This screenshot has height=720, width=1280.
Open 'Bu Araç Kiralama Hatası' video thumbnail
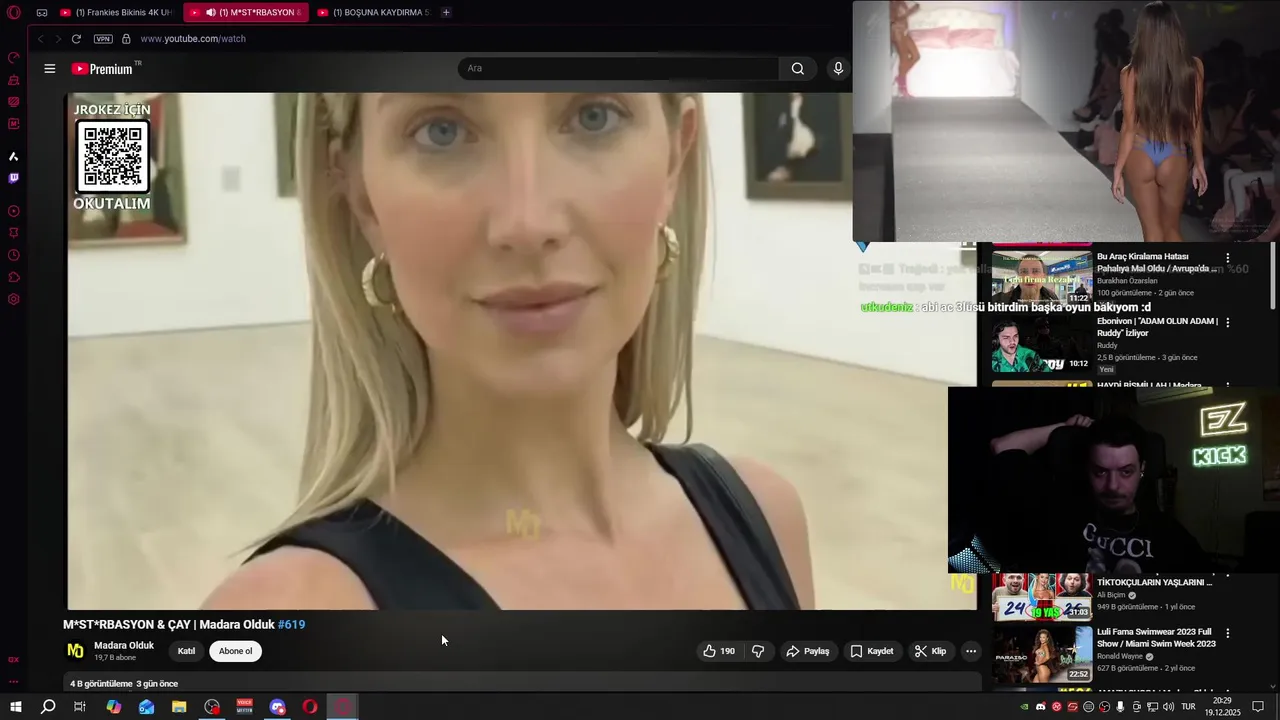click(x=1042, y=278)
